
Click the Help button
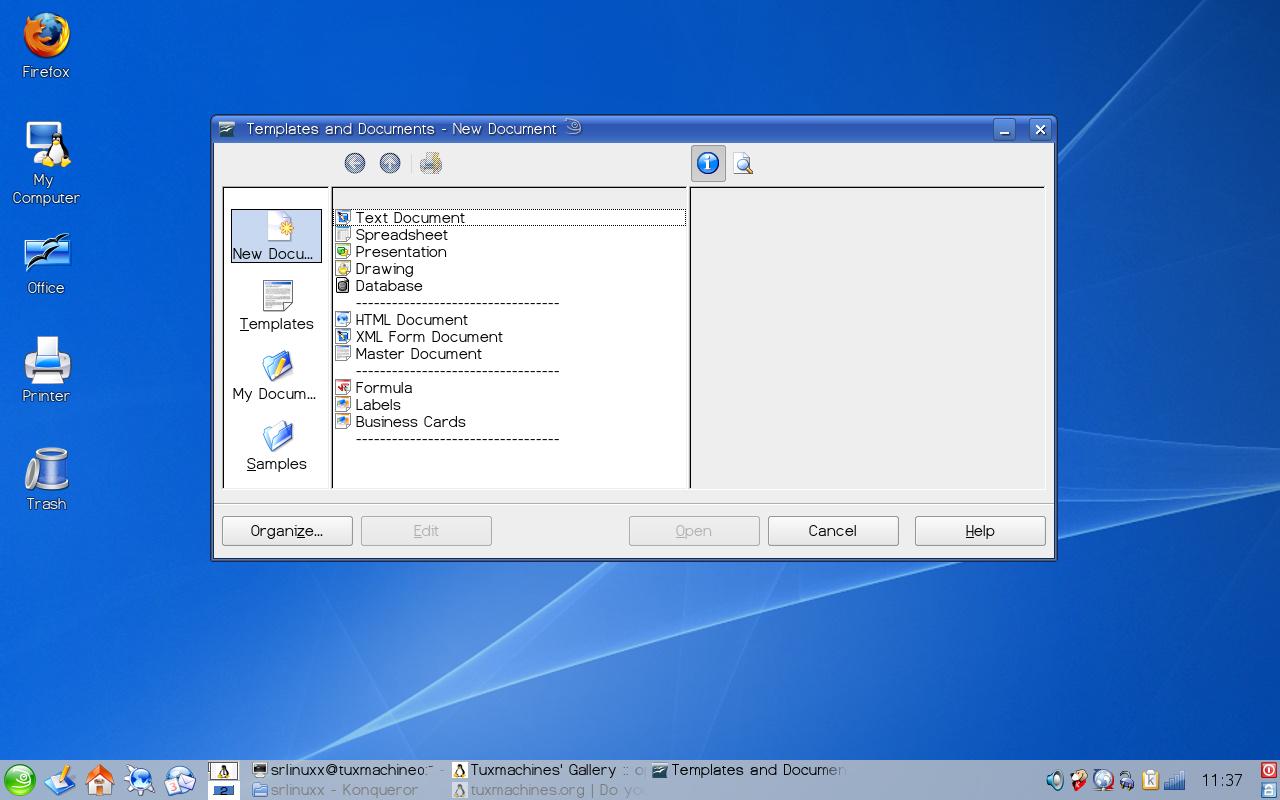click(980, 531)
